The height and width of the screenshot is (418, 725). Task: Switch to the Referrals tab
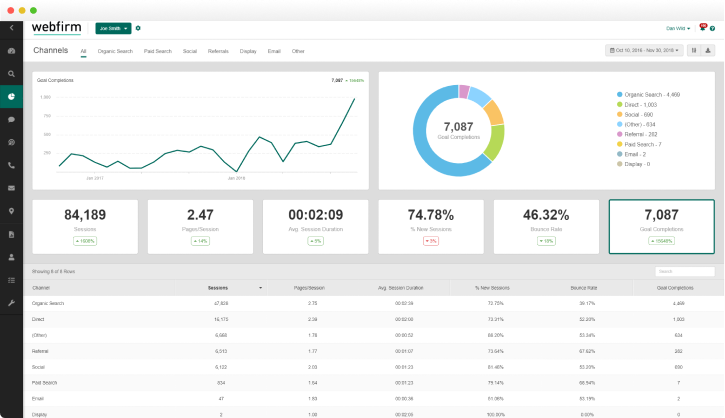click(x=218, y=51)
